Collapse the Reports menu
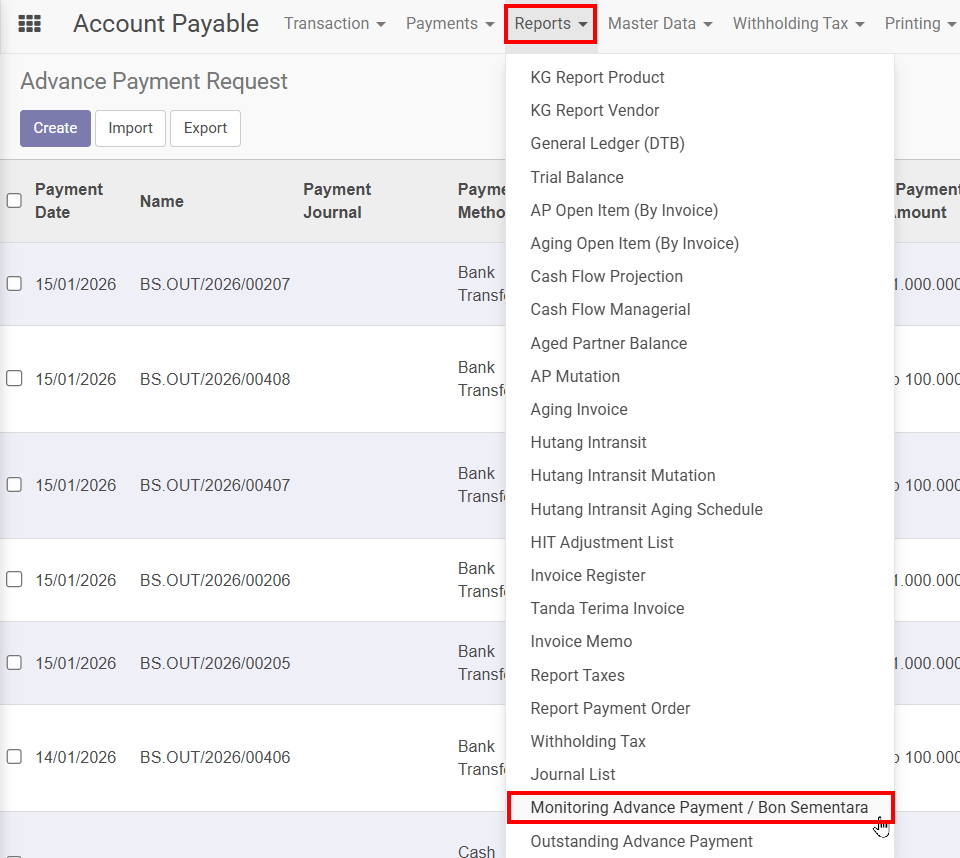Screen dimensions: 960x858 (551, 24)
